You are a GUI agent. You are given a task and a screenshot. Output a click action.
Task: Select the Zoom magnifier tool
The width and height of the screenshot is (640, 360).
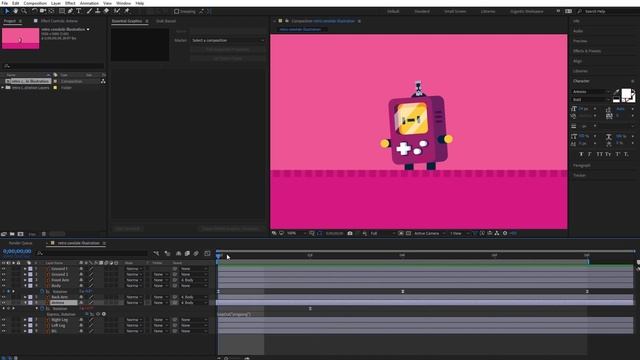pos(24,11)
